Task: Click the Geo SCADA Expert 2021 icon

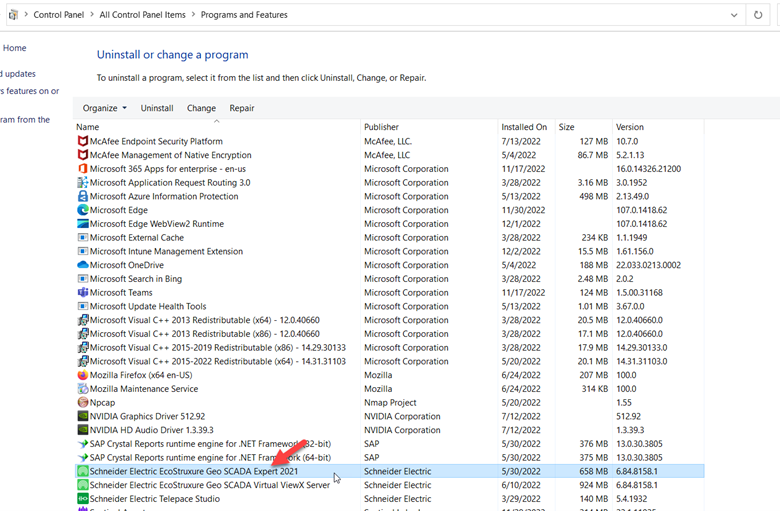Action: [x=83, y=471]
